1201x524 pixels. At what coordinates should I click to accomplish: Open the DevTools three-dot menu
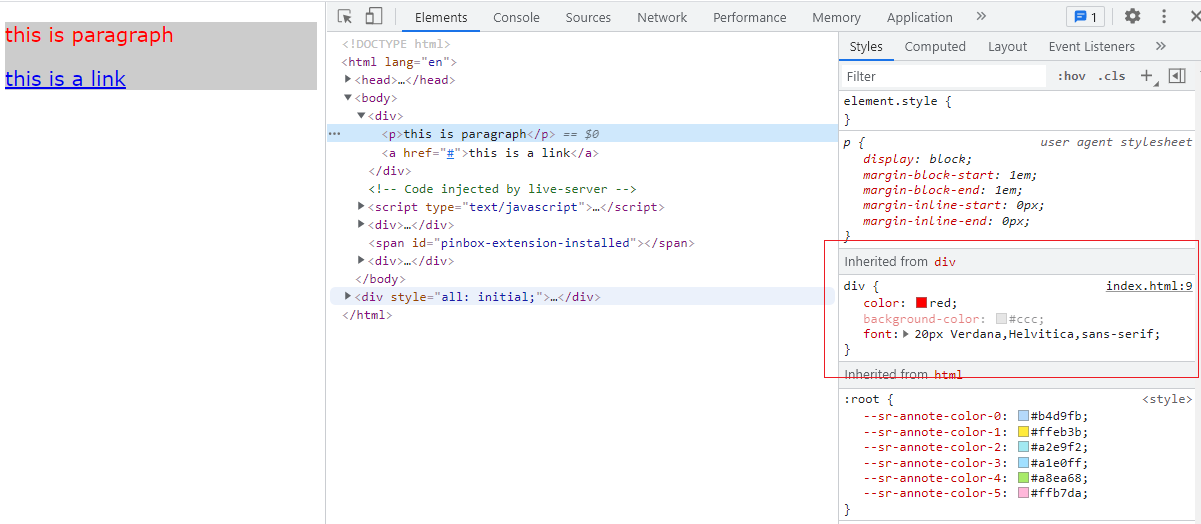point(1164,16)
